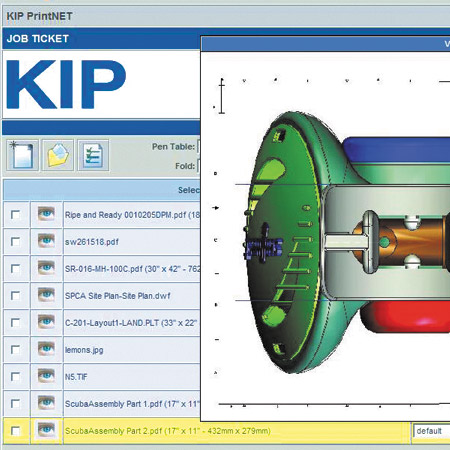Screen dimensions: 450x450
Task: Click the Fold option field
Action: tap(199, 166)
